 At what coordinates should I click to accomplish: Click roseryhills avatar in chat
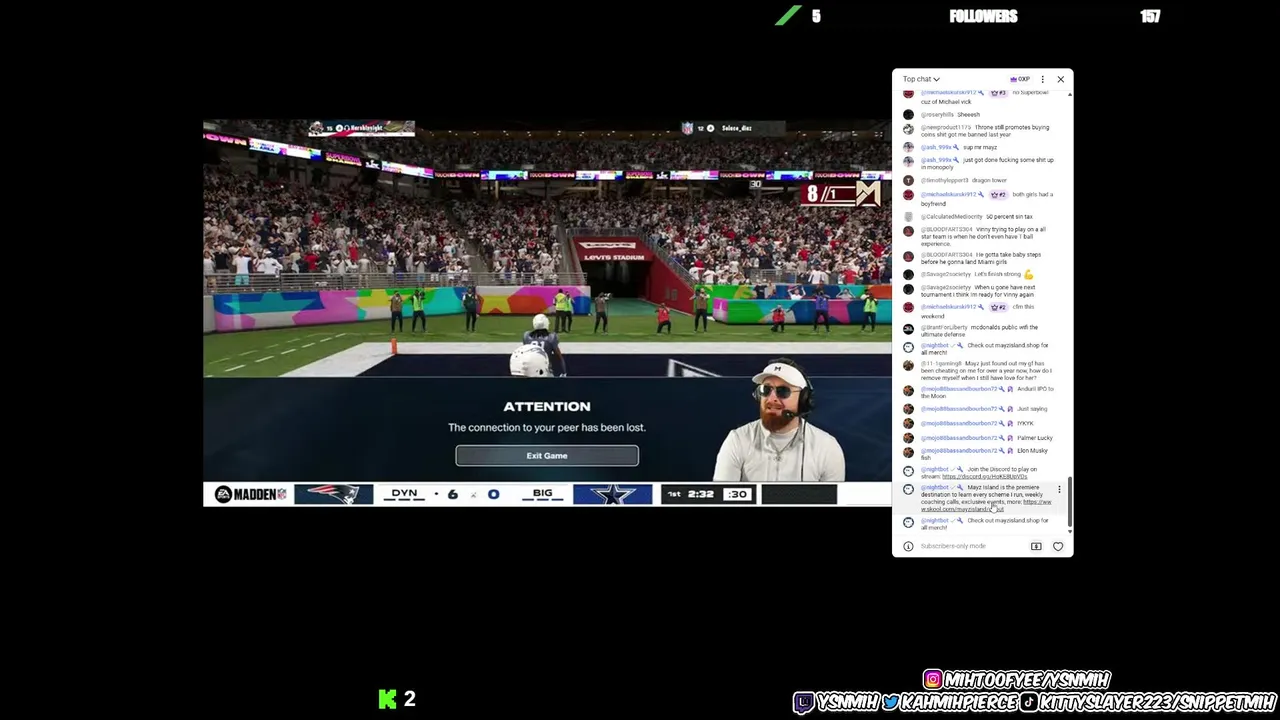[908, 115]
